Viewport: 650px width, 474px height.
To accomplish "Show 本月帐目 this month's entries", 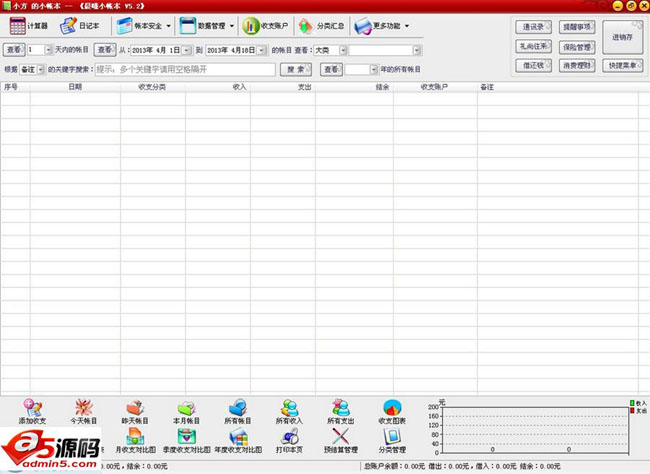I will (x=187, y=411).
